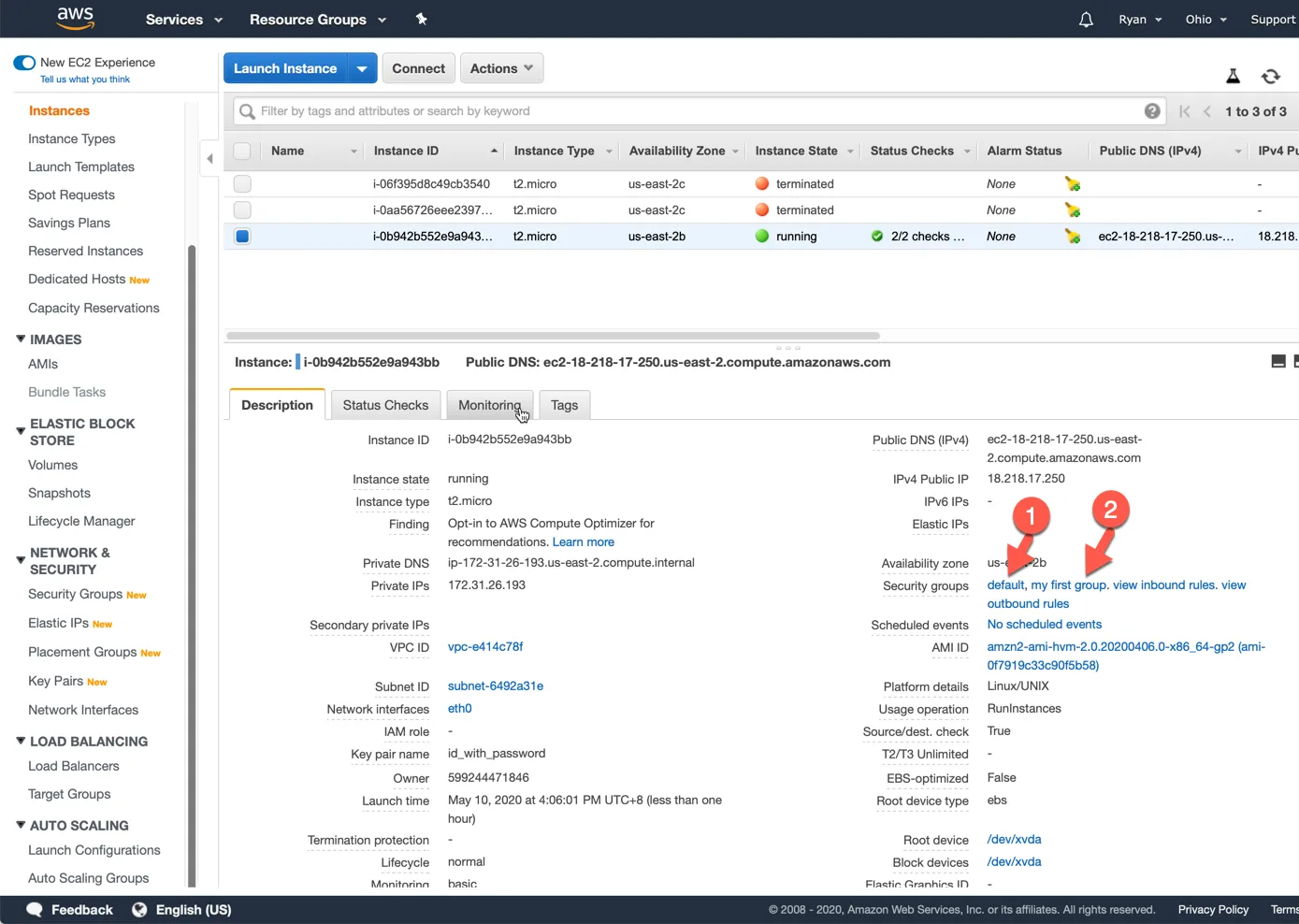Minimize the instance details pane
This screenshot has height=924, width=1299.
point(1278,362)
